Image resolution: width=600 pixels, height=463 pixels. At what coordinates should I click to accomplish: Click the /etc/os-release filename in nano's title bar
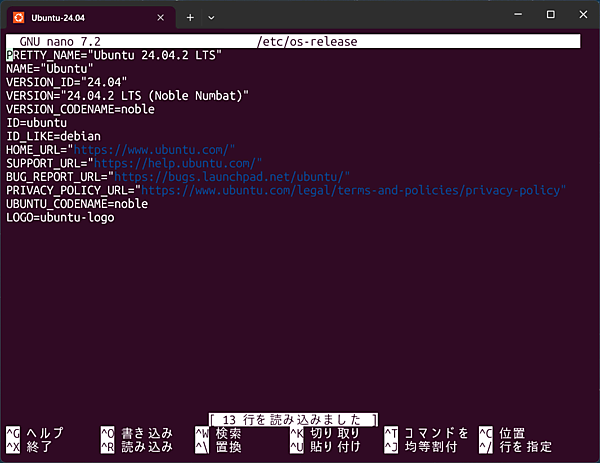(x=307, y=41)
